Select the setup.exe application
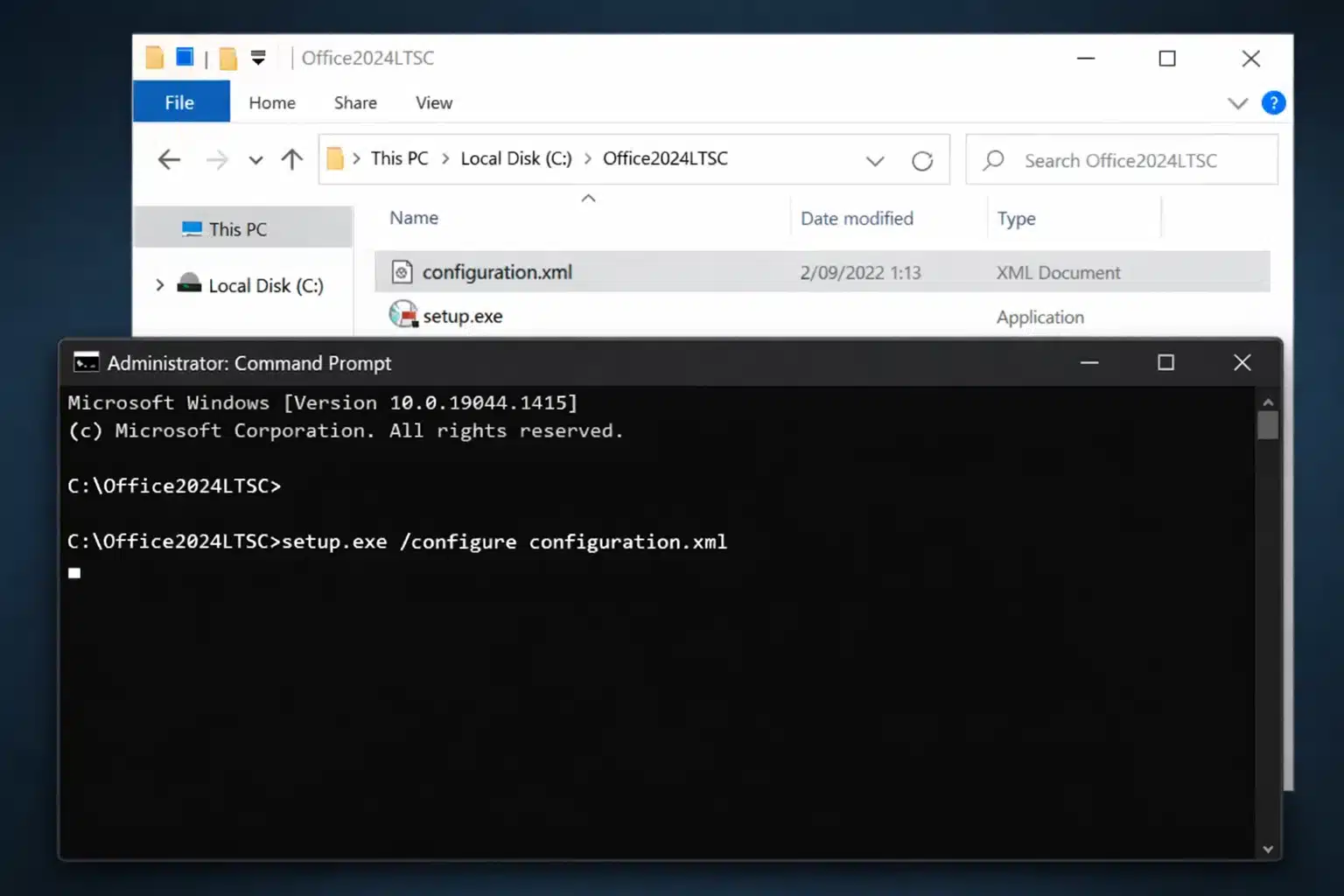 click(x=461, y=315)
